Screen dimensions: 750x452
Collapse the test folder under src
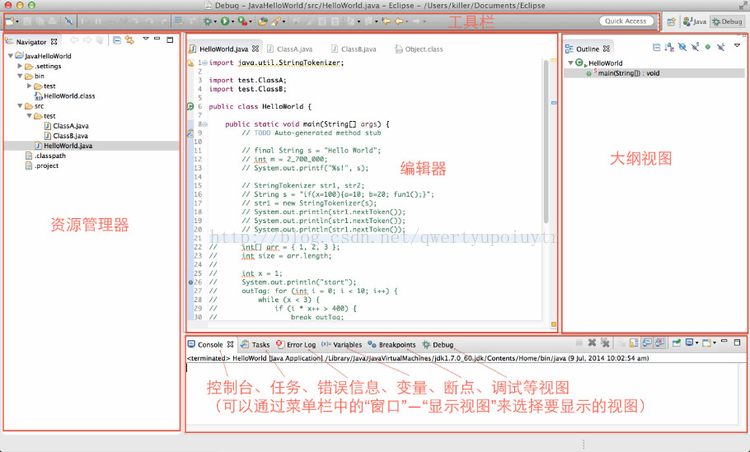29,116
